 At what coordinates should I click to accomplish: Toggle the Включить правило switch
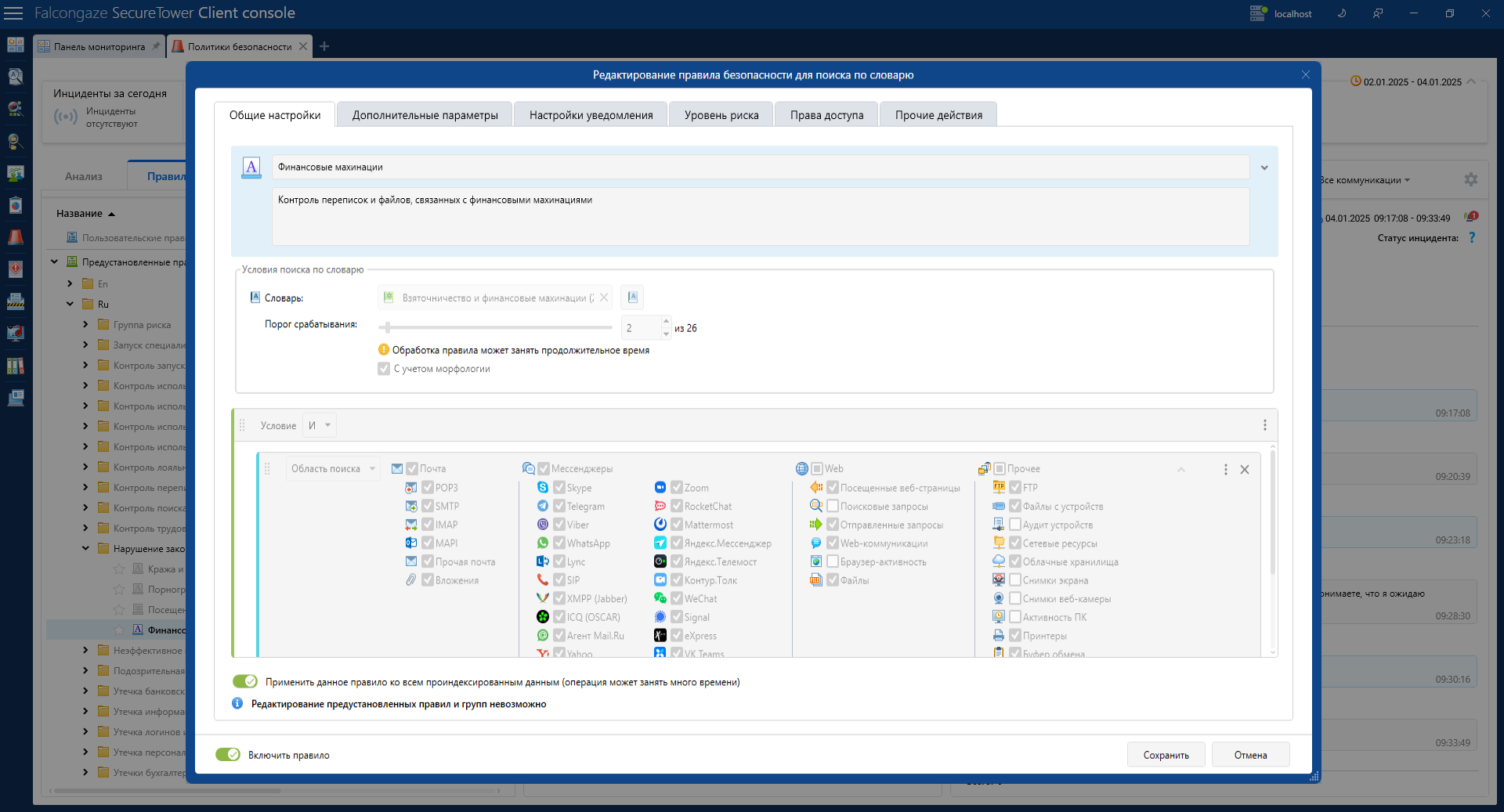point(228,755)
